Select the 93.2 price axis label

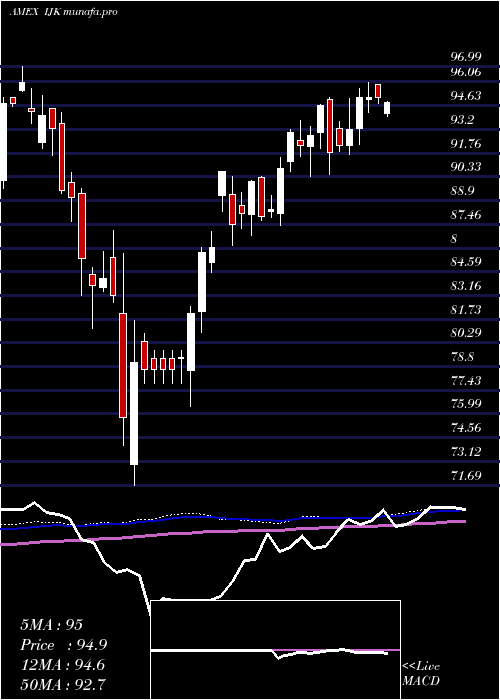tap(462, 120)
